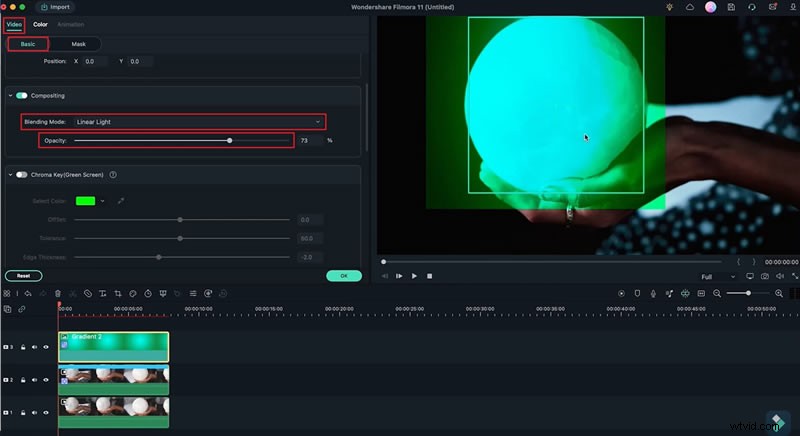Click the lightbulb tips icon in title bar
The image size is (800, 436).
click(669, 7)
